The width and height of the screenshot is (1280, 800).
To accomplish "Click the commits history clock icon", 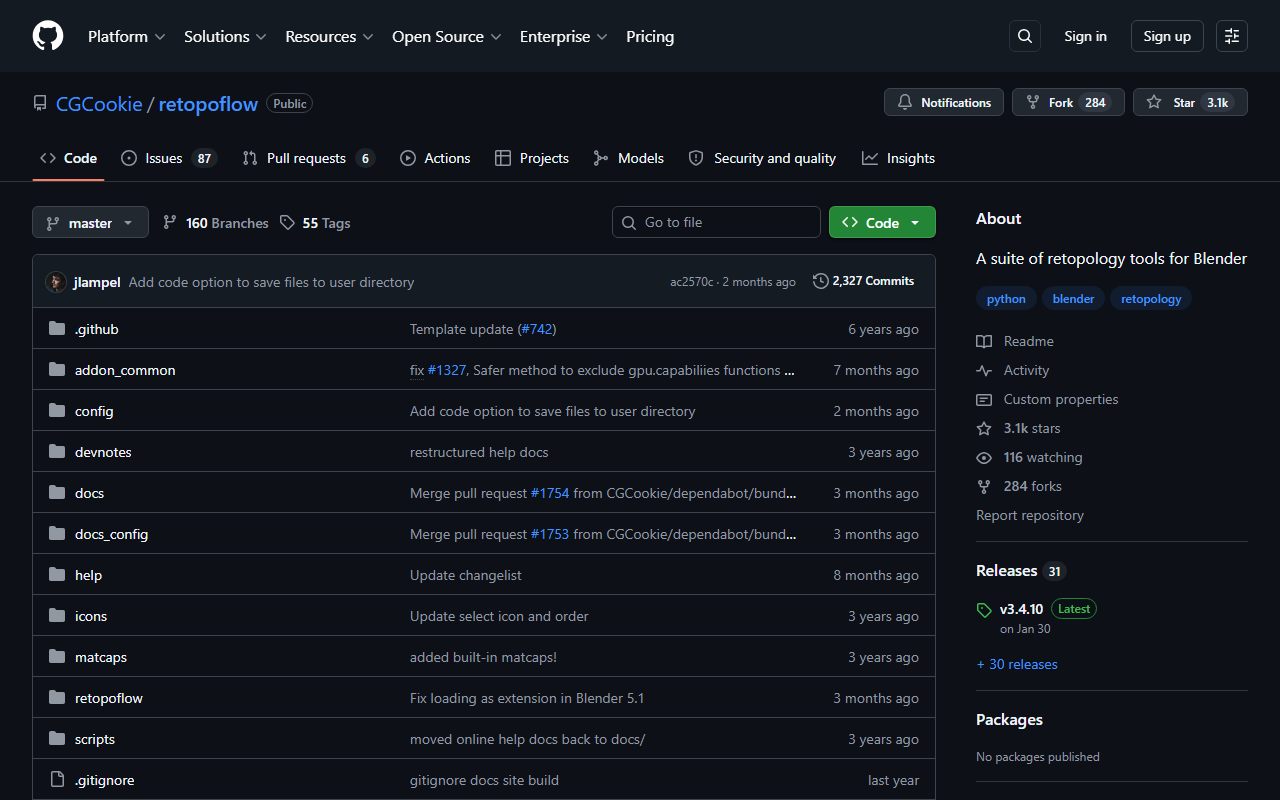I will (821, 281).
